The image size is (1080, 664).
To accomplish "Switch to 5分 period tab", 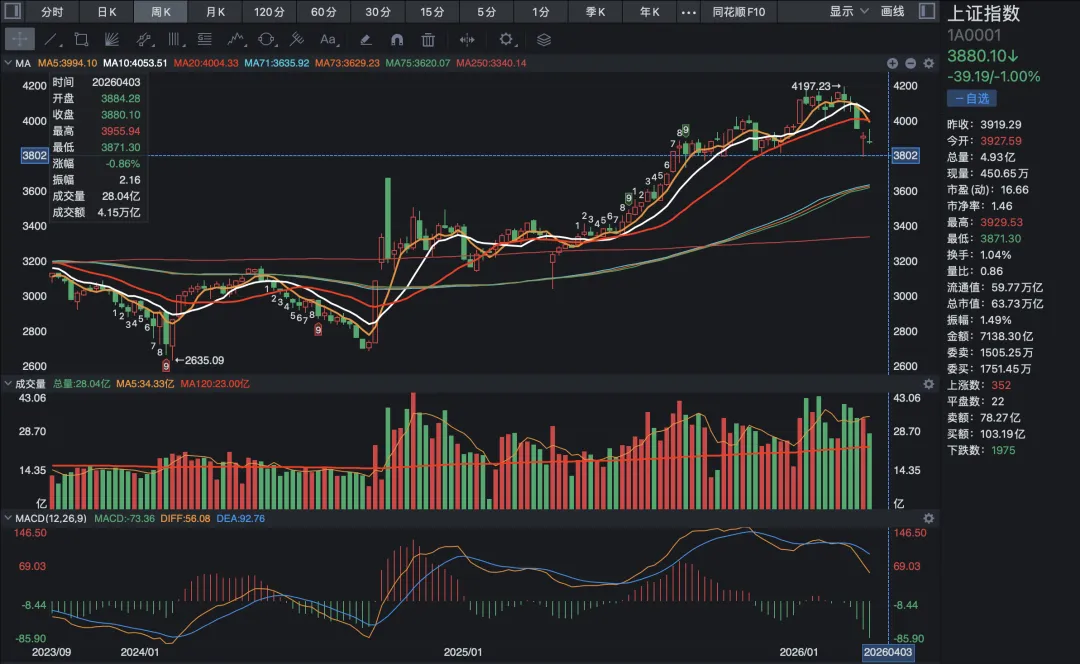I will [486, 12].
